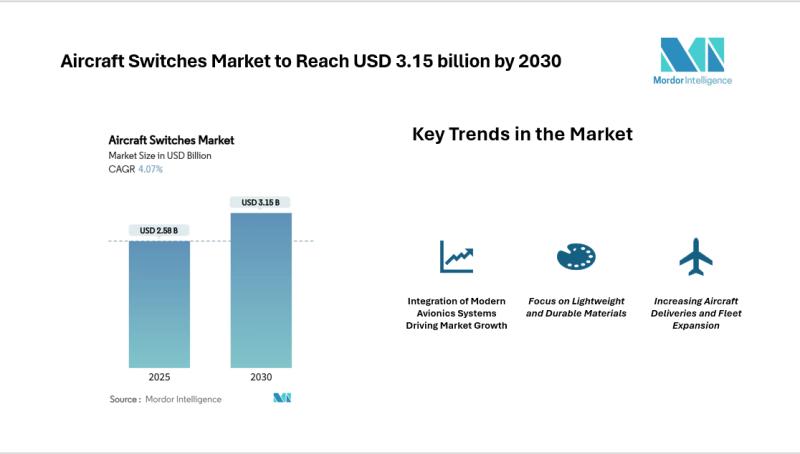Click the Focus on Lightweight and Durable Materials text

click(x=576, y=307)
